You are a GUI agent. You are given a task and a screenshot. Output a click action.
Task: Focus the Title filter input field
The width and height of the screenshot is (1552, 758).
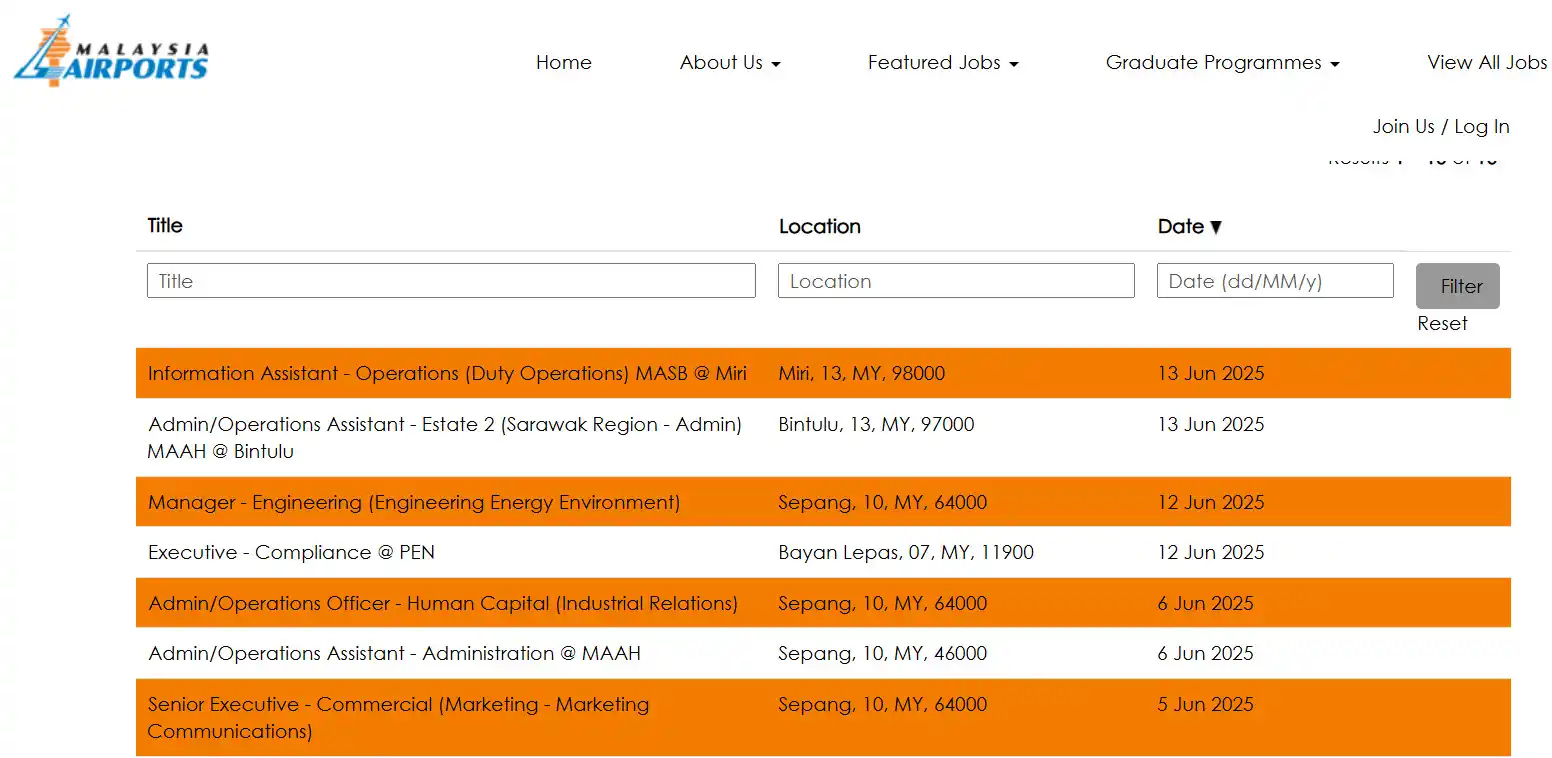(x=451, y=281)
